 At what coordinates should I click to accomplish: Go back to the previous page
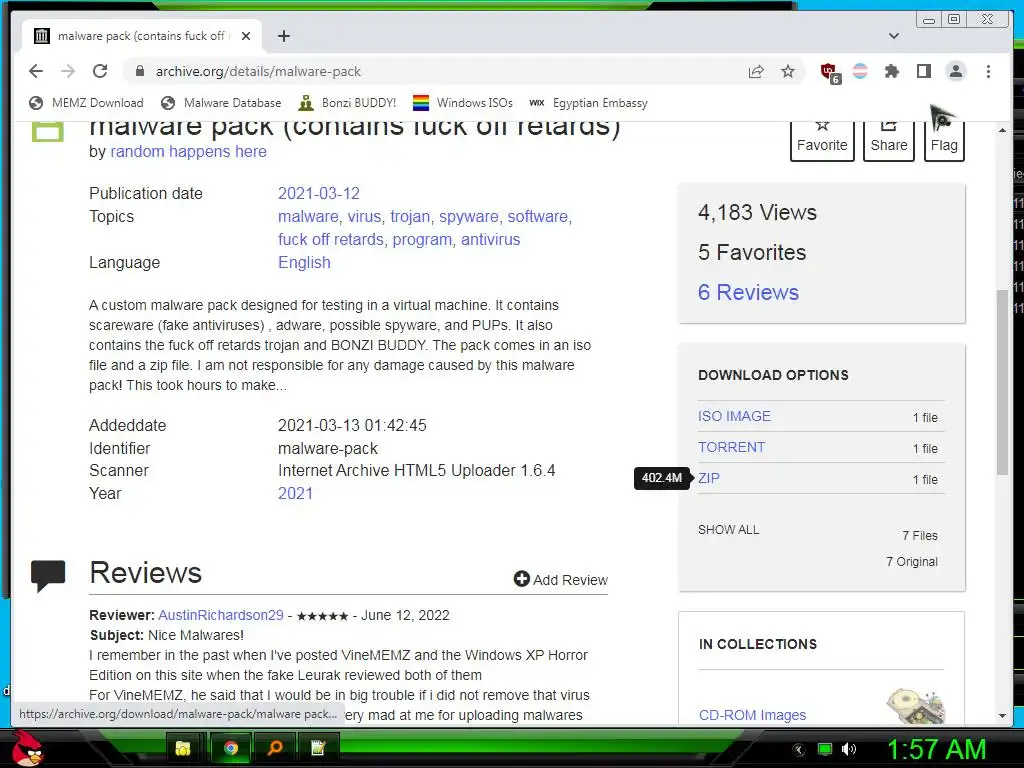36,71
